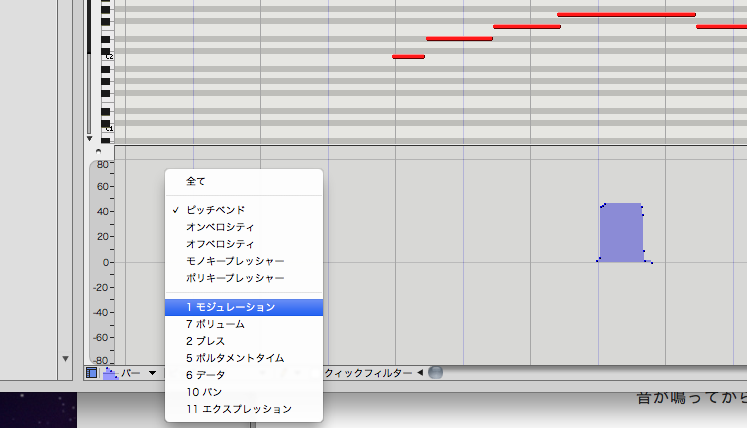
Task: Select 全て to show all controller types
Action: [196, 181]
